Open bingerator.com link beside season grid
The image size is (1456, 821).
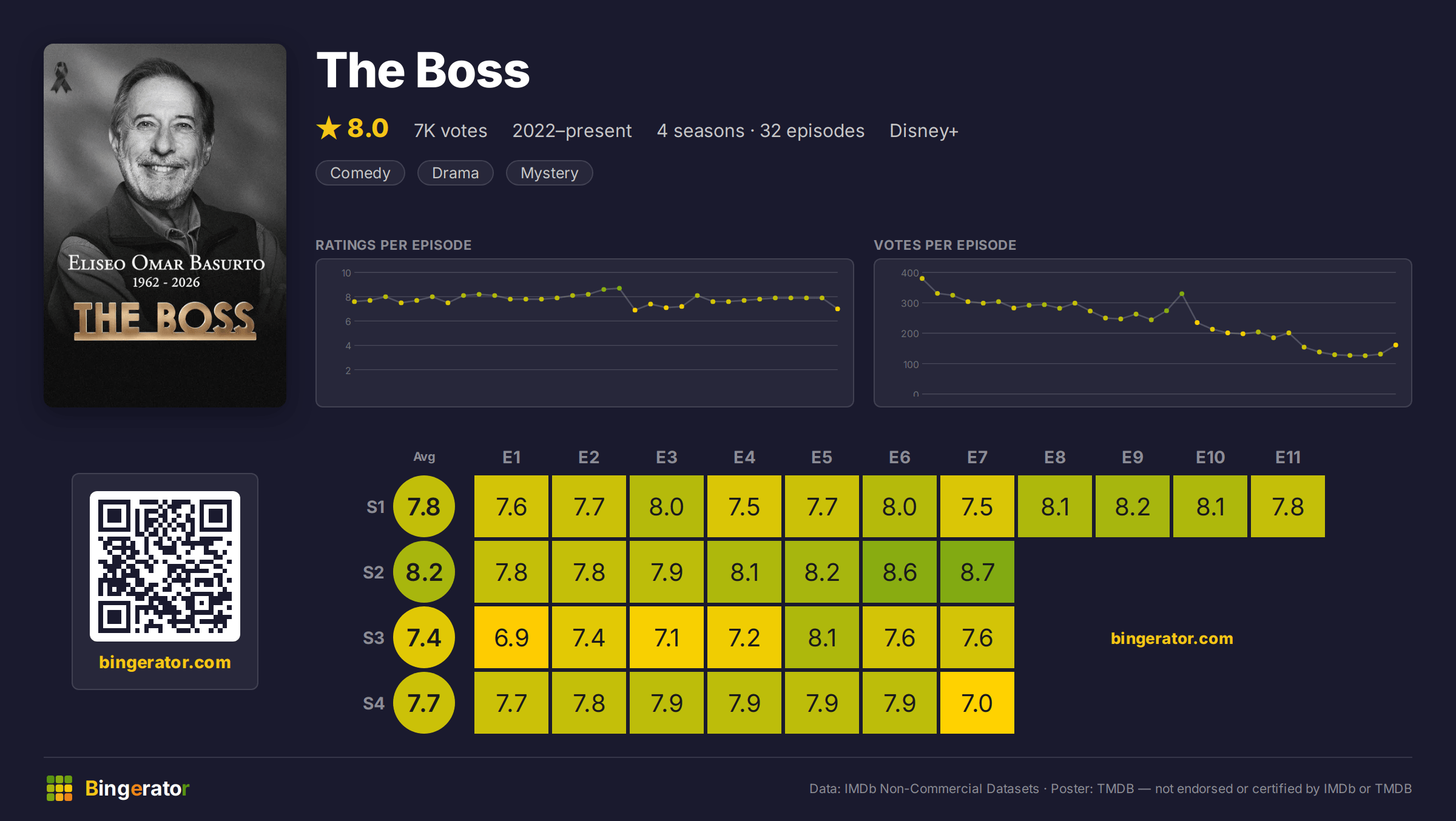tap(1172, 638)
